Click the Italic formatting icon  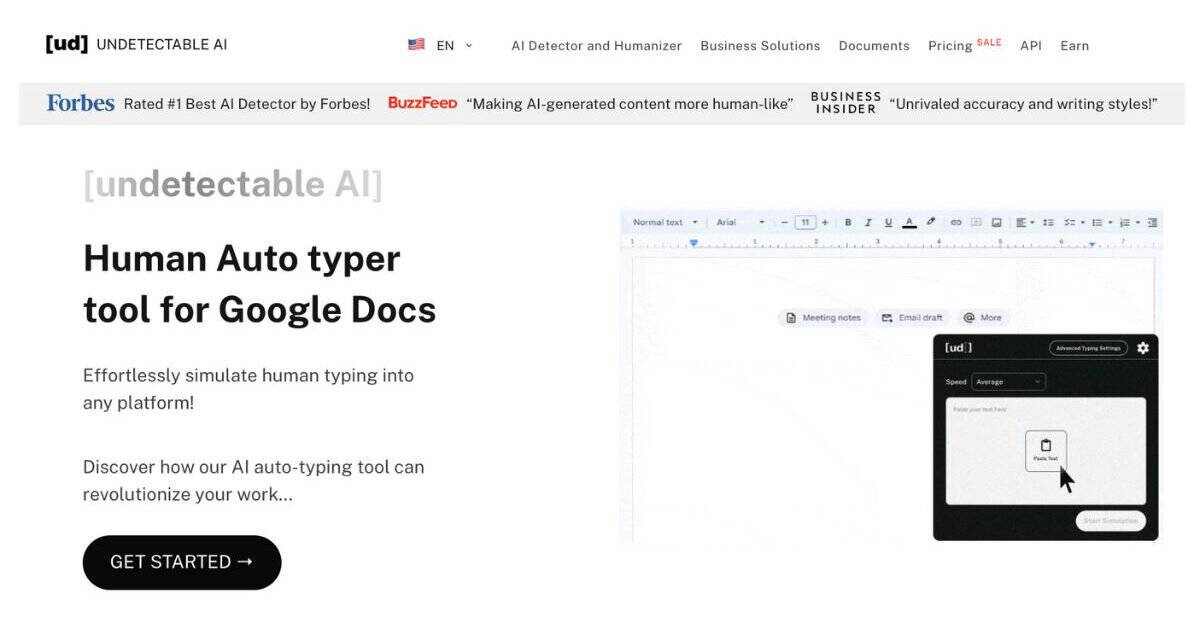pos(868,222)
